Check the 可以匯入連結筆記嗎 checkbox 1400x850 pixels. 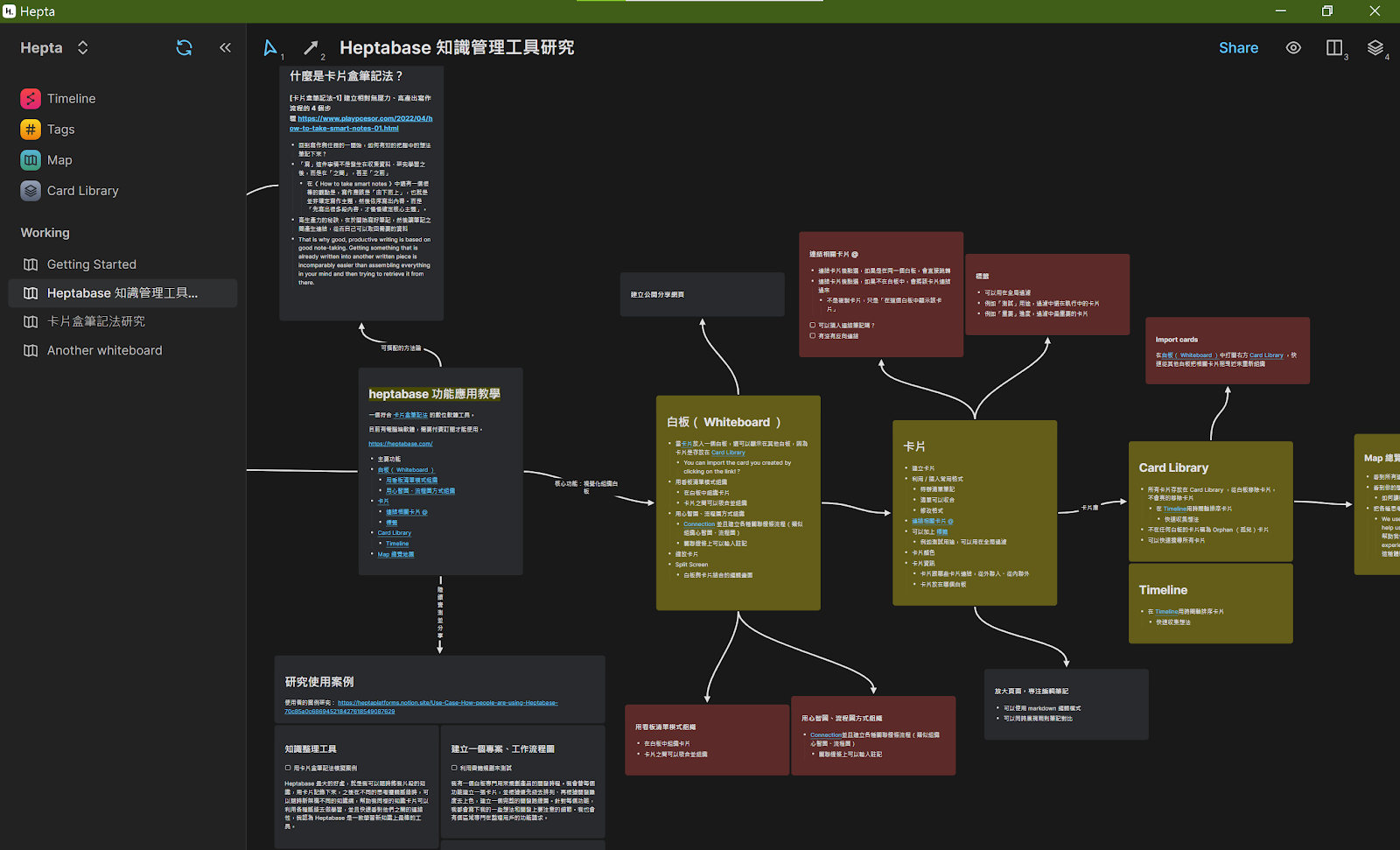[x=812, y=325]
